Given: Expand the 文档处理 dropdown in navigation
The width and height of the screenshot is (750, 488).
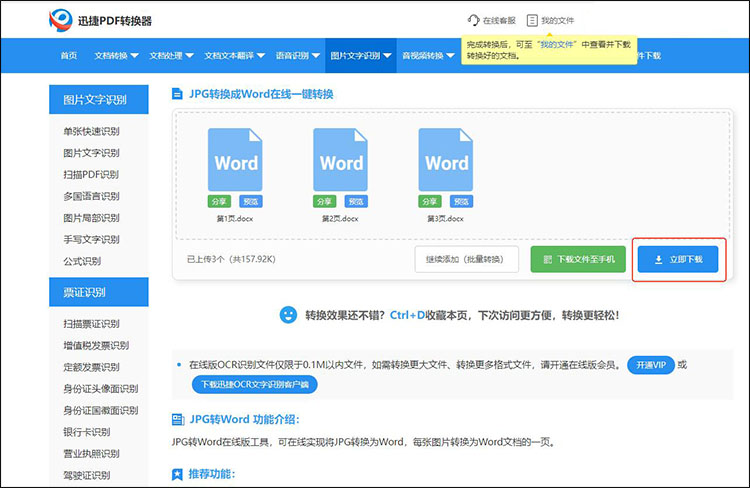Looking at the screenshot, I should [171, 56].
